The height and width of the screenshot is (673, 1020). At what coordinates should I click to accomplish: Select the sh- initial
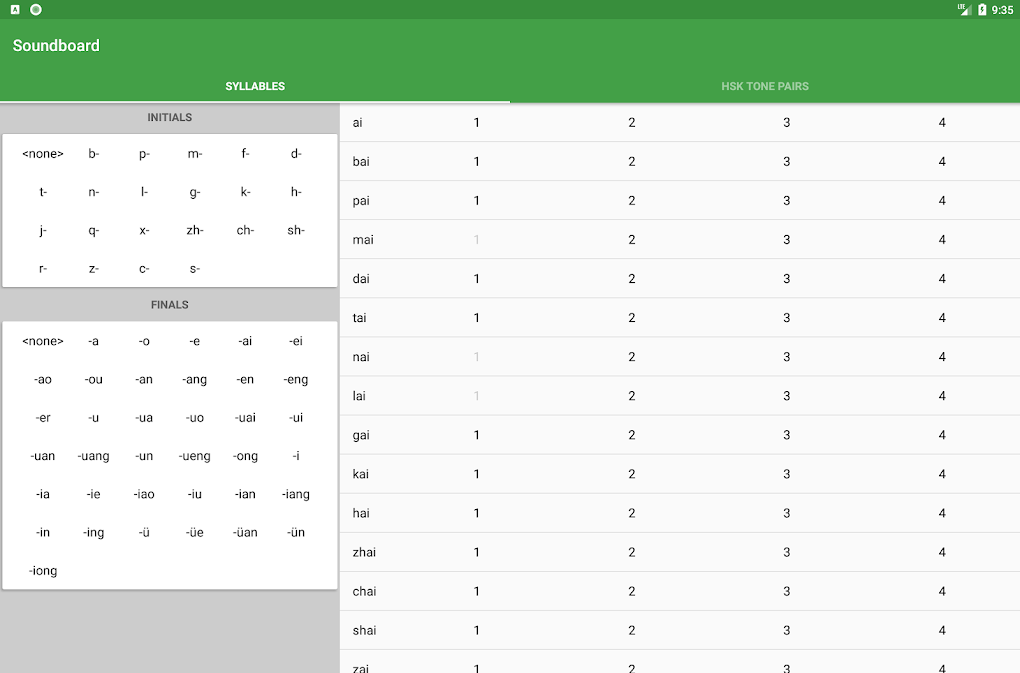(295, 230)
